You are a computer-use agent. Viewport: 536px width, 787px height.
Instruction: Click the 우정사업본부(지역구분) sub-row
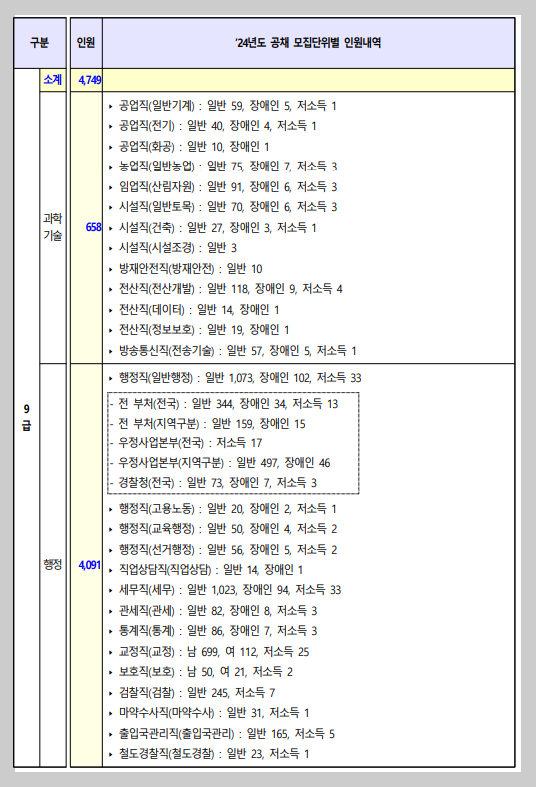(x=220, y=463)
